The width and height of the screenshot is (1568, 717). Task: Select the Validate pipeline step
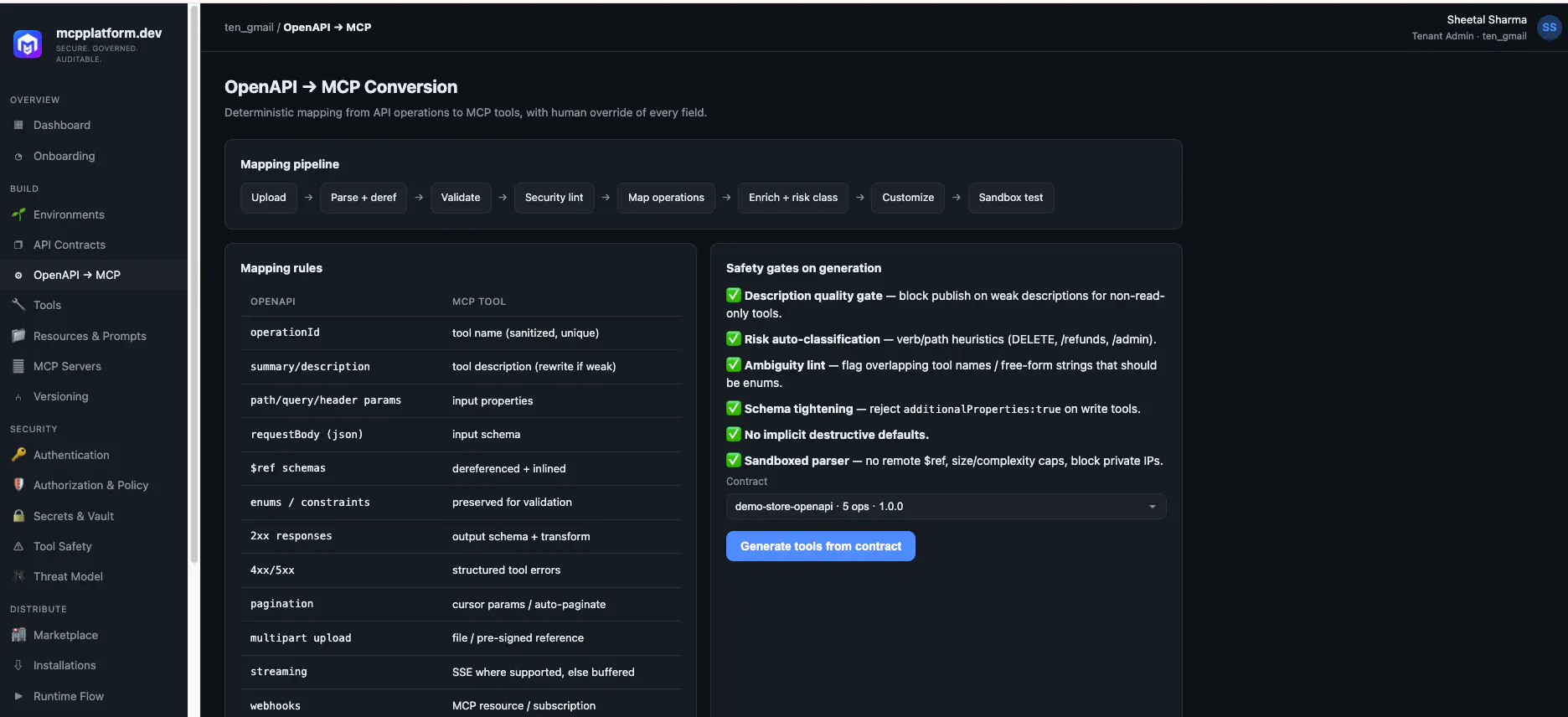(461, 198)
